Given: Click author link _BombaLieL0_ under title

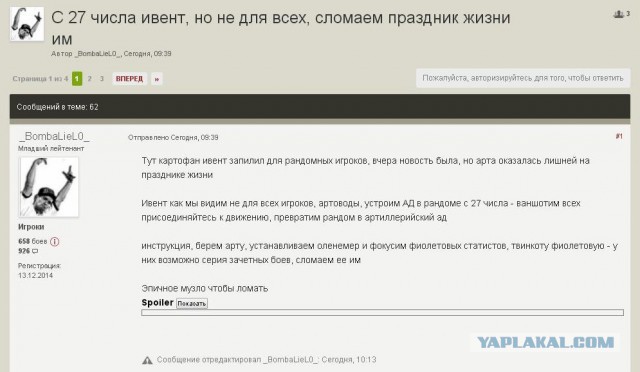Looking at the screenshot, I should [98, 53].
